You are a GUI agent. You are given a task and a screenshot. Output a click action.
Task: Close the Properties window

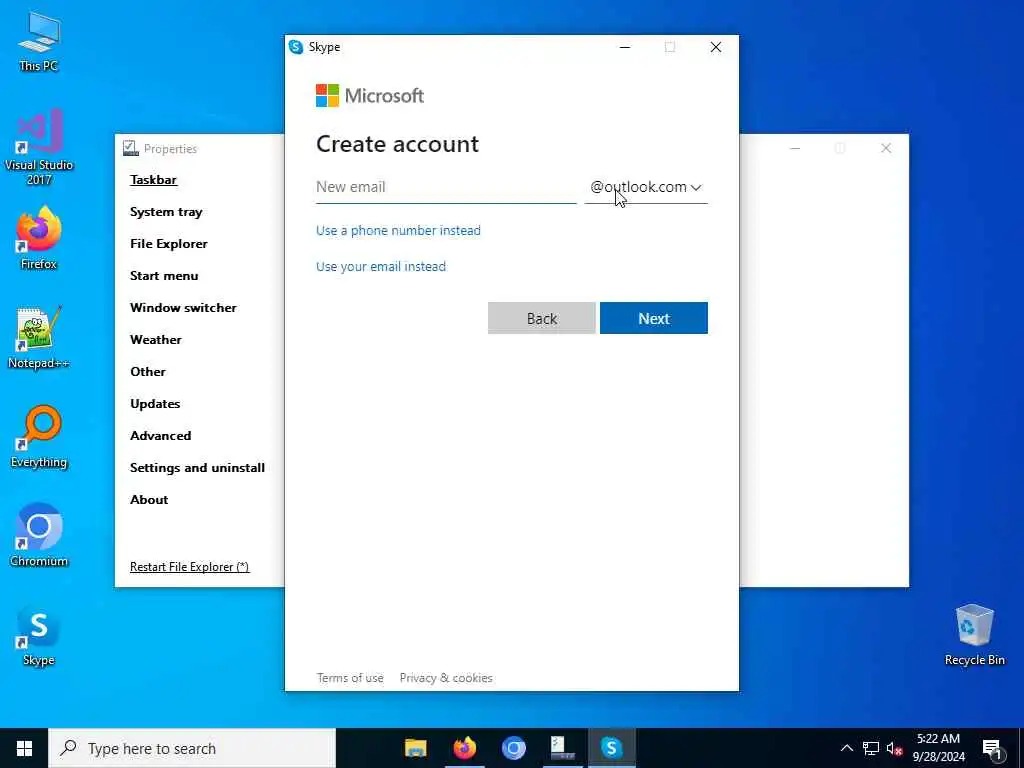pos(886,148)
